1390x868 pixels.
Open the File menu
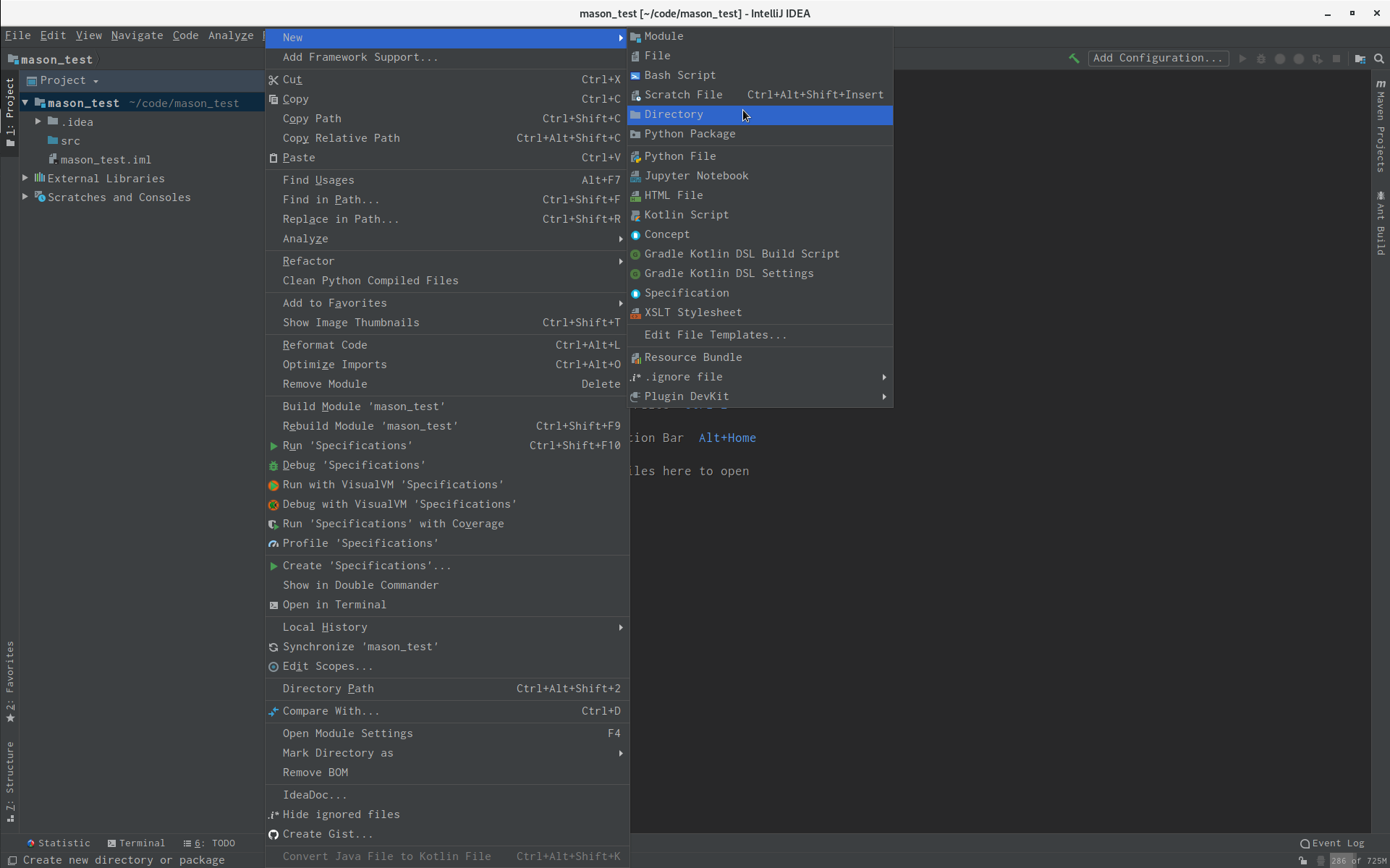(17, 35)
